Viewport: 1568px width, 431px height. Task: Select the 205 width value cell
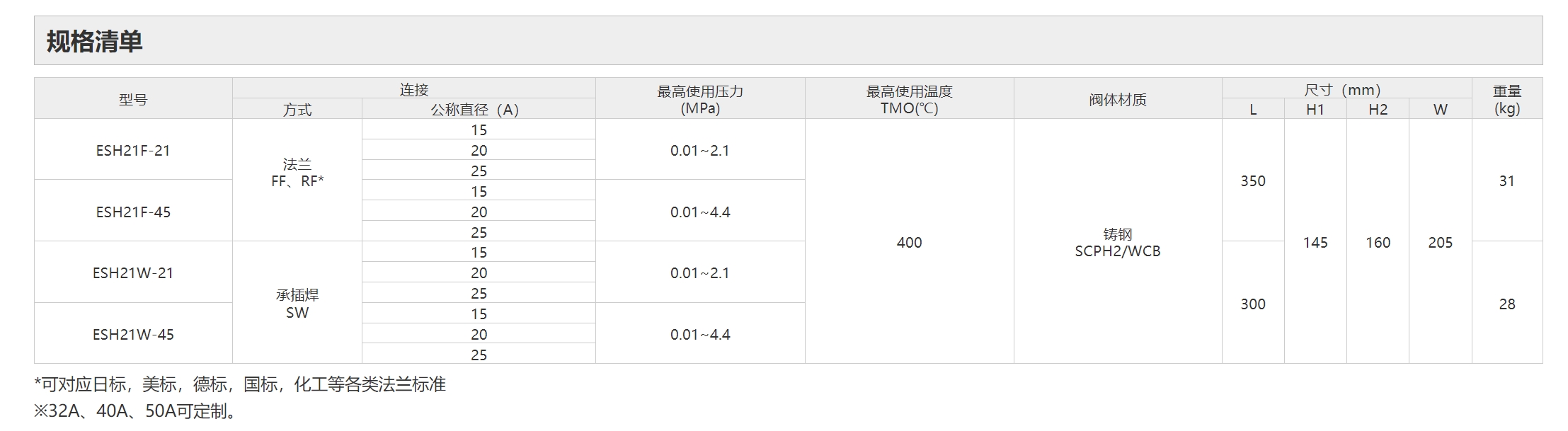(x=1440, y=243)
